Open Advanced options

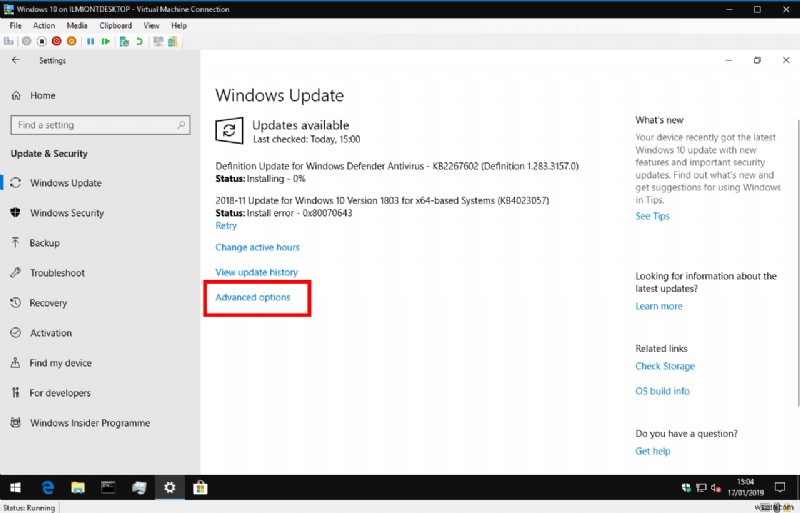[253, 298]
